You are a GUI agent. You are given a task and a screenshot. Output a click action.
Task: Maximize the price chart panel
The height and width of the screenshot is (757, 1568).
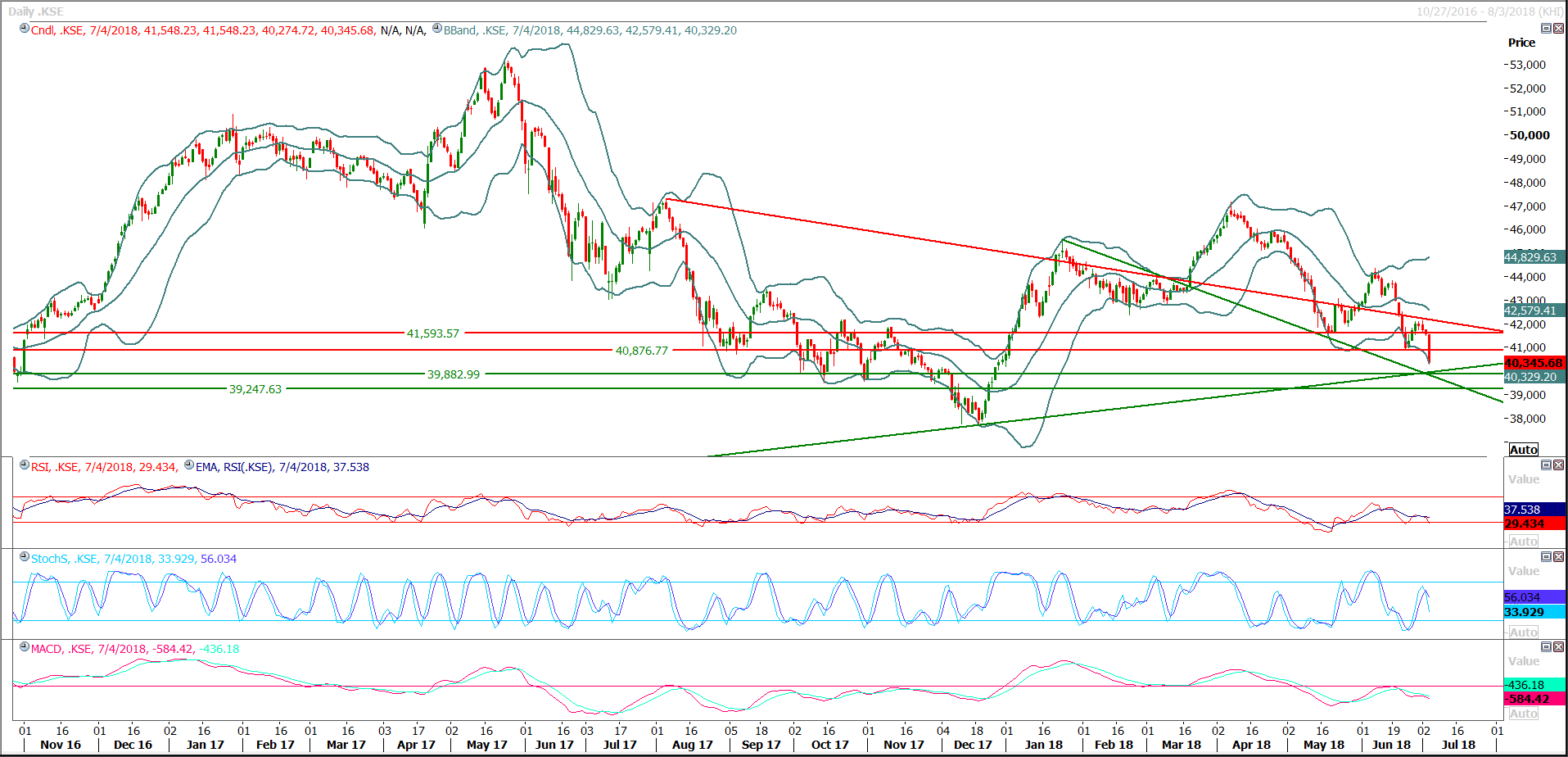pos(1546,29)
